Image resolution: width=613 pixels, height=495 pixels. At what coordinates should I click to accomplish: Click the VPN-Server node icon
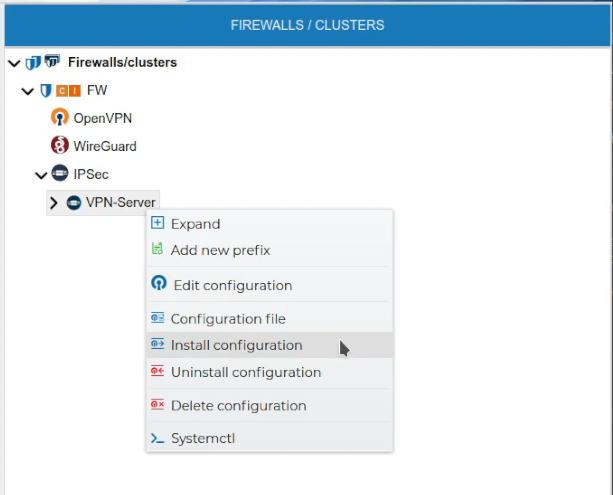[x=74, y=203]
